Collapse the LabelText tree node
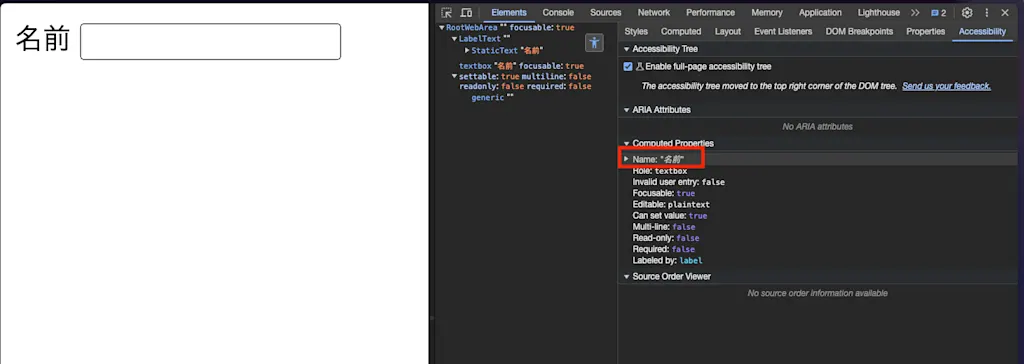Viewport: 1024px width, 364px height. pos(455,39)
